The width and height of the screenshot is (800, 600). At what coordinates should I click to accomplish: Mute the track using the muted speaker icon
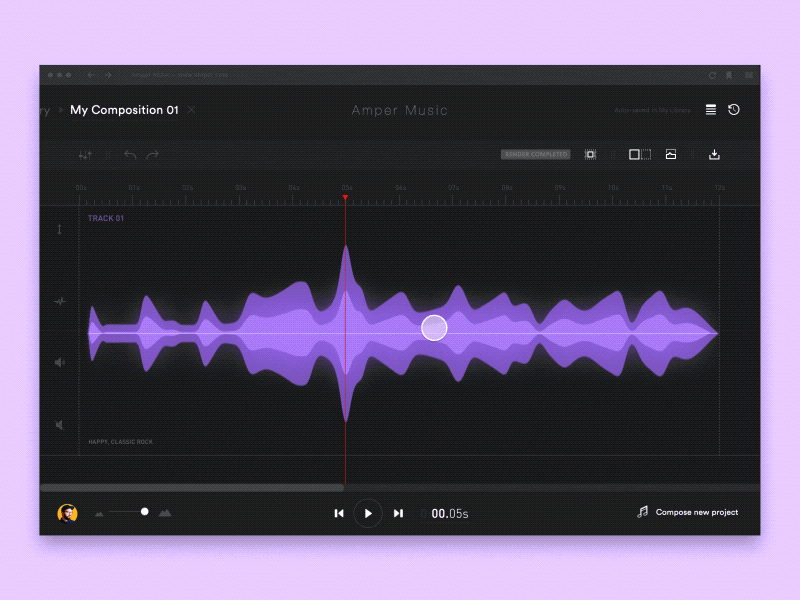[x=60, y=425]
